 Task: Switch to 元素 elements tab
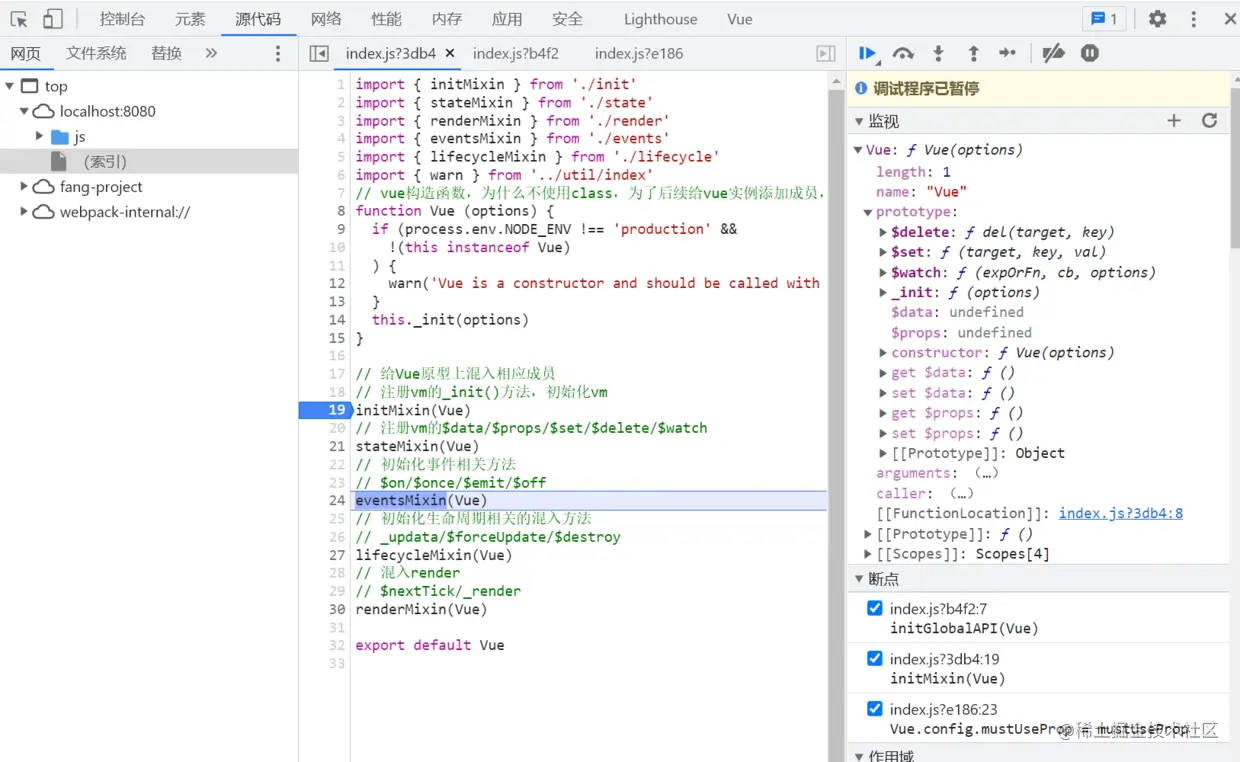[x=190, y=19]
